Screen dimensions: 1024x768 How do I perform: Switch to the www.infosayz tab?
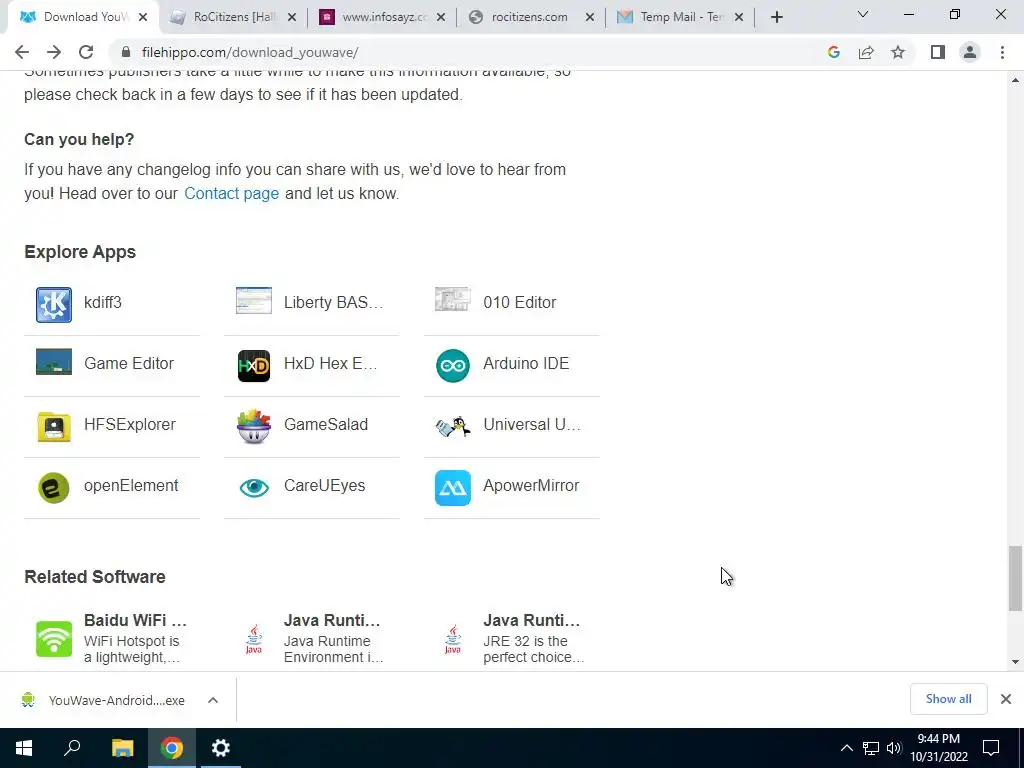383,17
